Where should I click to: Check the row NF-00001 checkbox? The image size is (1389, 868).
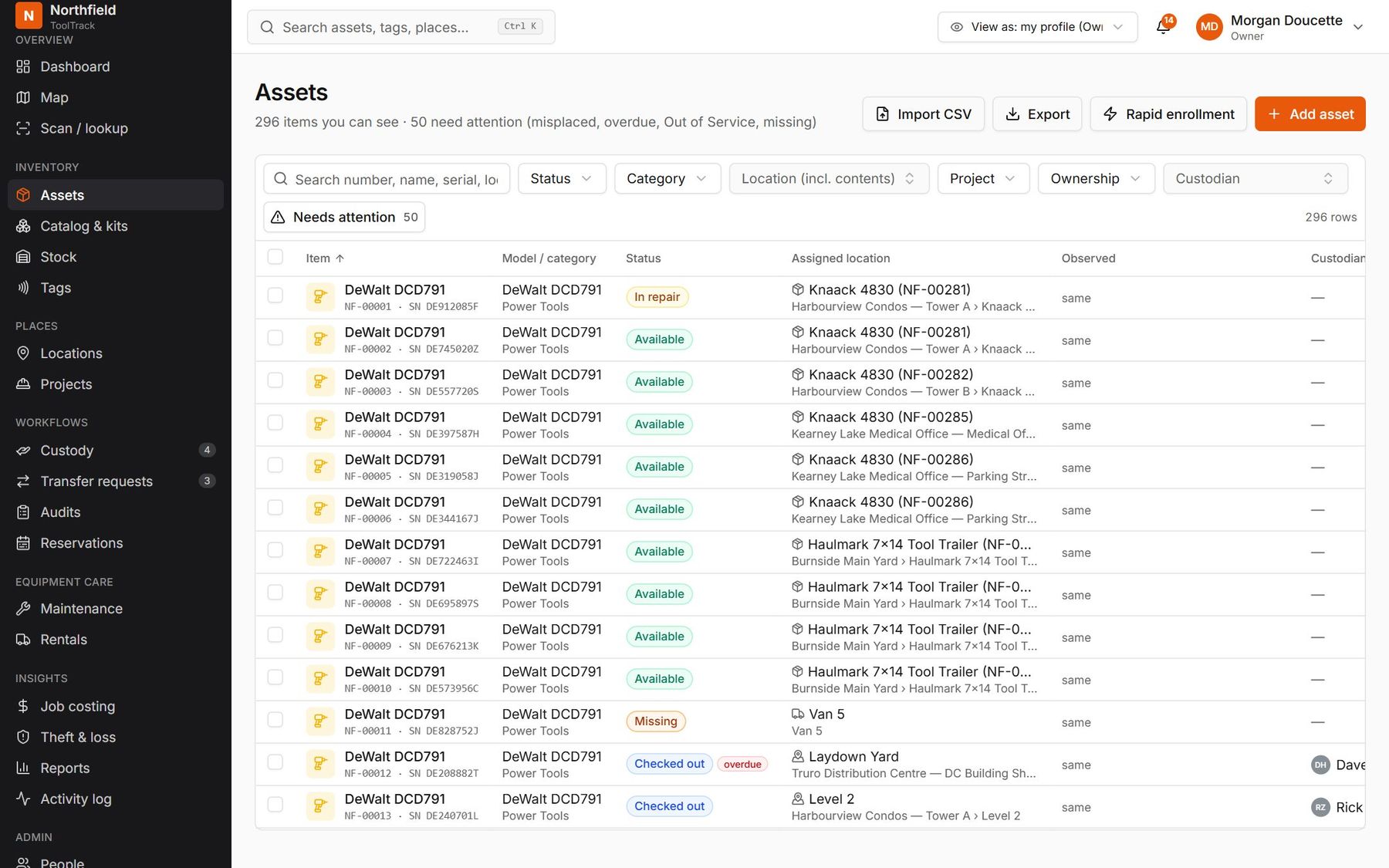(x=275, y=296)
